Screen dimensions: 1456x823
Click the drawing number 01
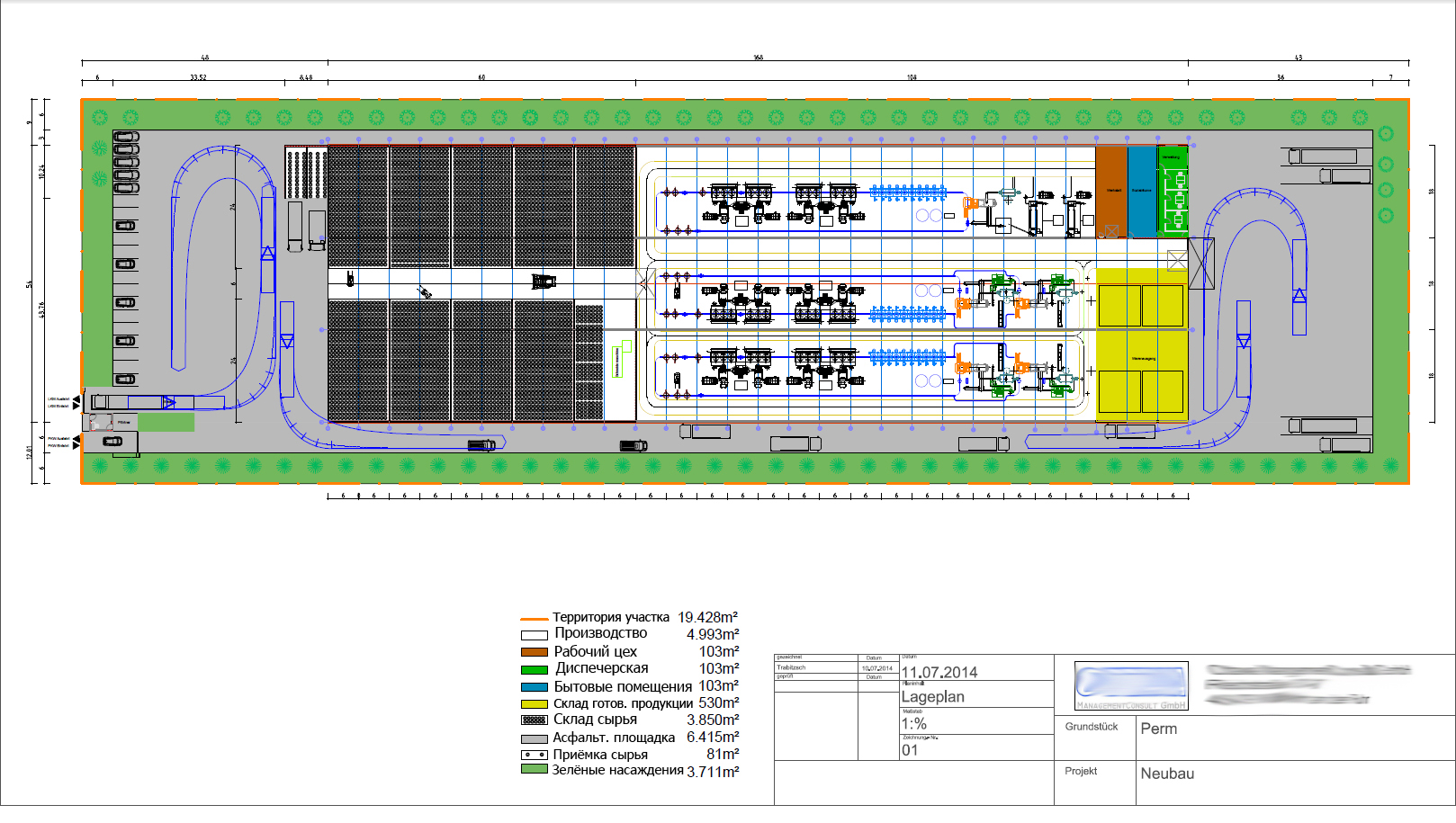[x=910, y=750]
